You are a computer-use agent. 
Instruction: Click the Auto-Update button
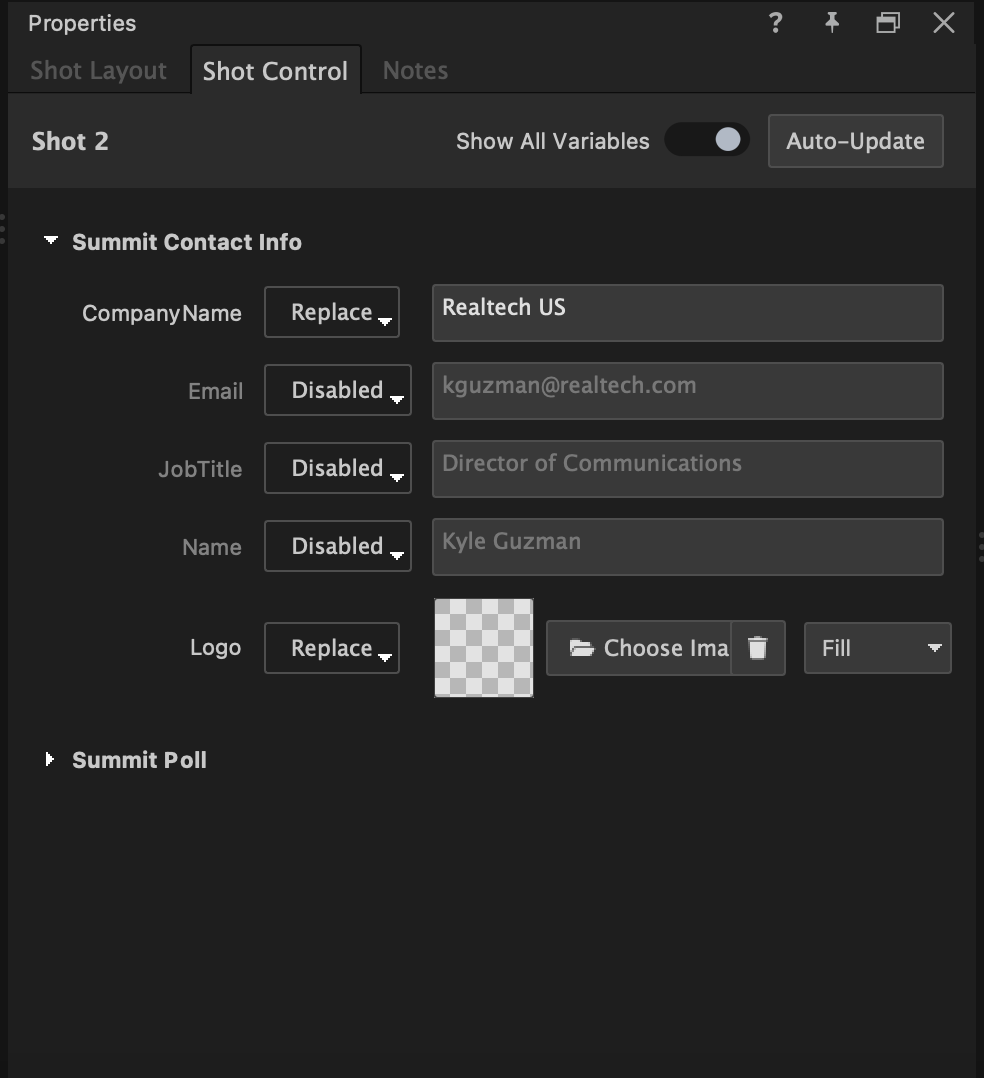coord(855,141)
